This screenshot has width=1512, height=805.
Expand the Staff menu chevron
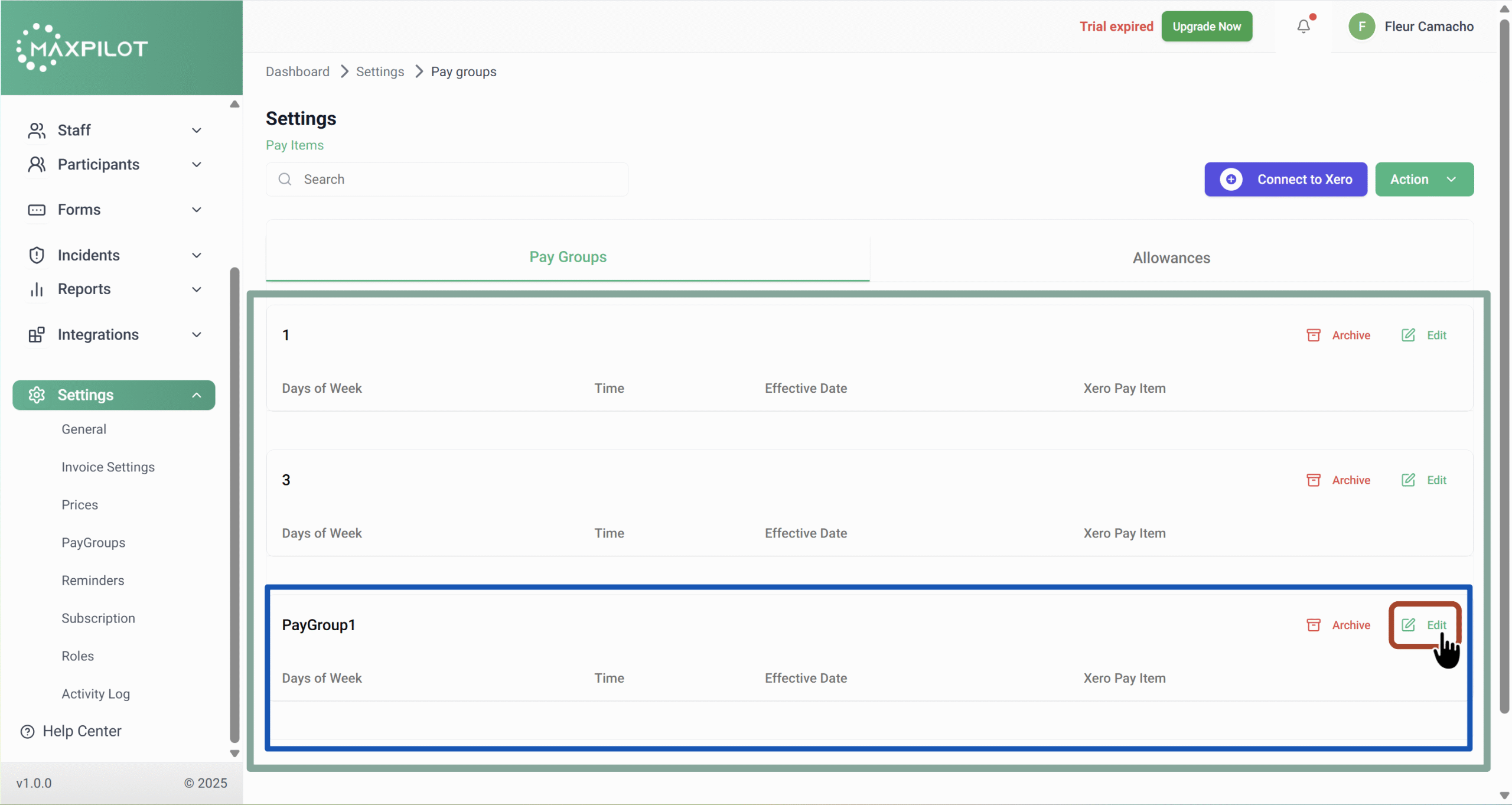(197, 131)
